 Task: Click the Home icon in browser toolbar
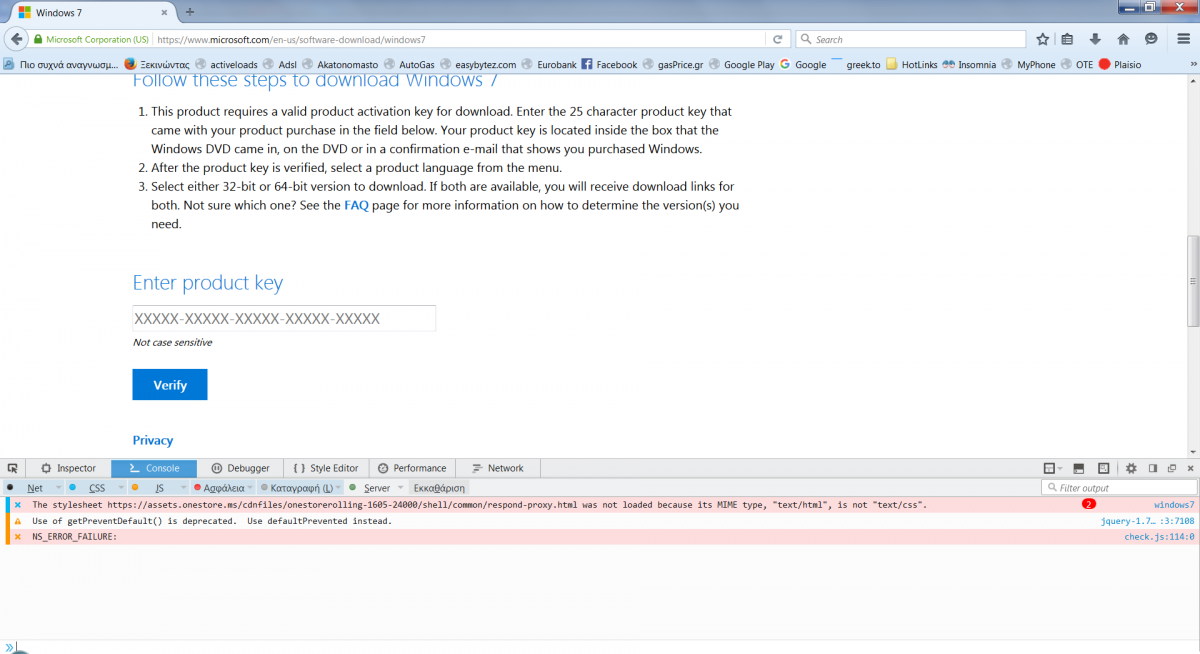point(1123,39)
